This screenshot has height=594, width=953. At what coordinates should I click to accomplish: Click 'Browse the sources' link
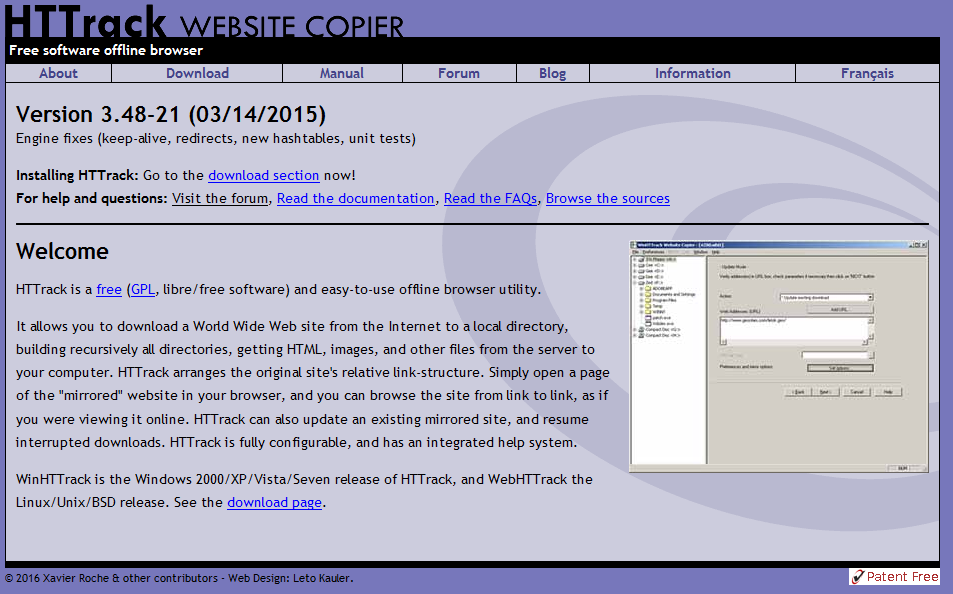tap(608, 198)
